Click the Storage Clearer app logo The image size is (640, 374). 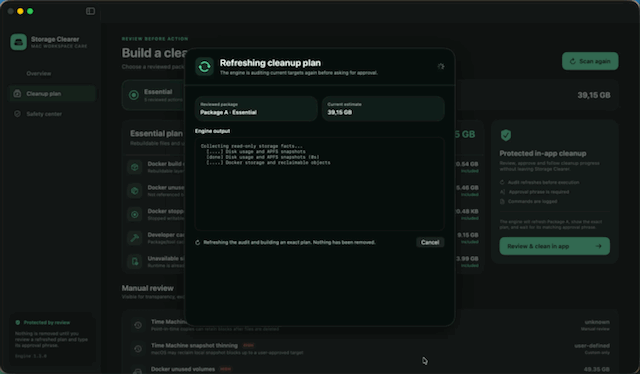pos(18,42)
